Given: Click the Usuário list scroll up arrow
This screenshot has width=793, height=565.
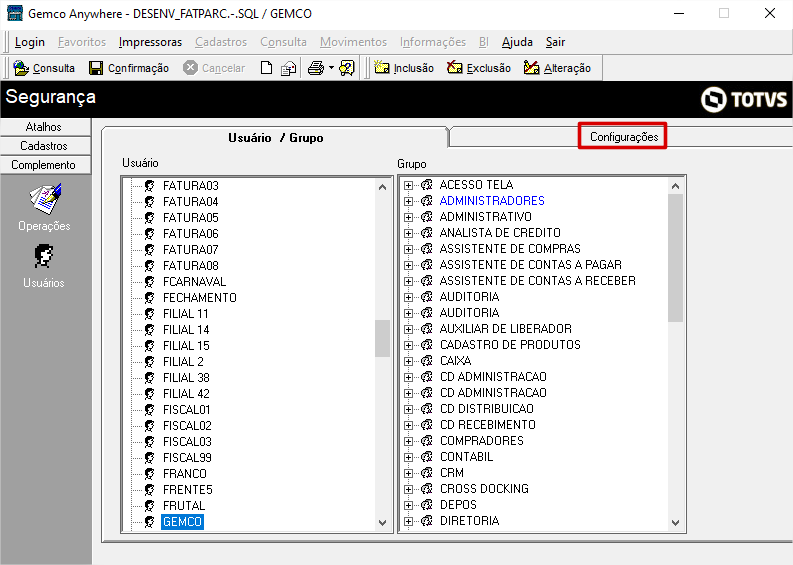Looking at the screenshot, I should point(382,187).
